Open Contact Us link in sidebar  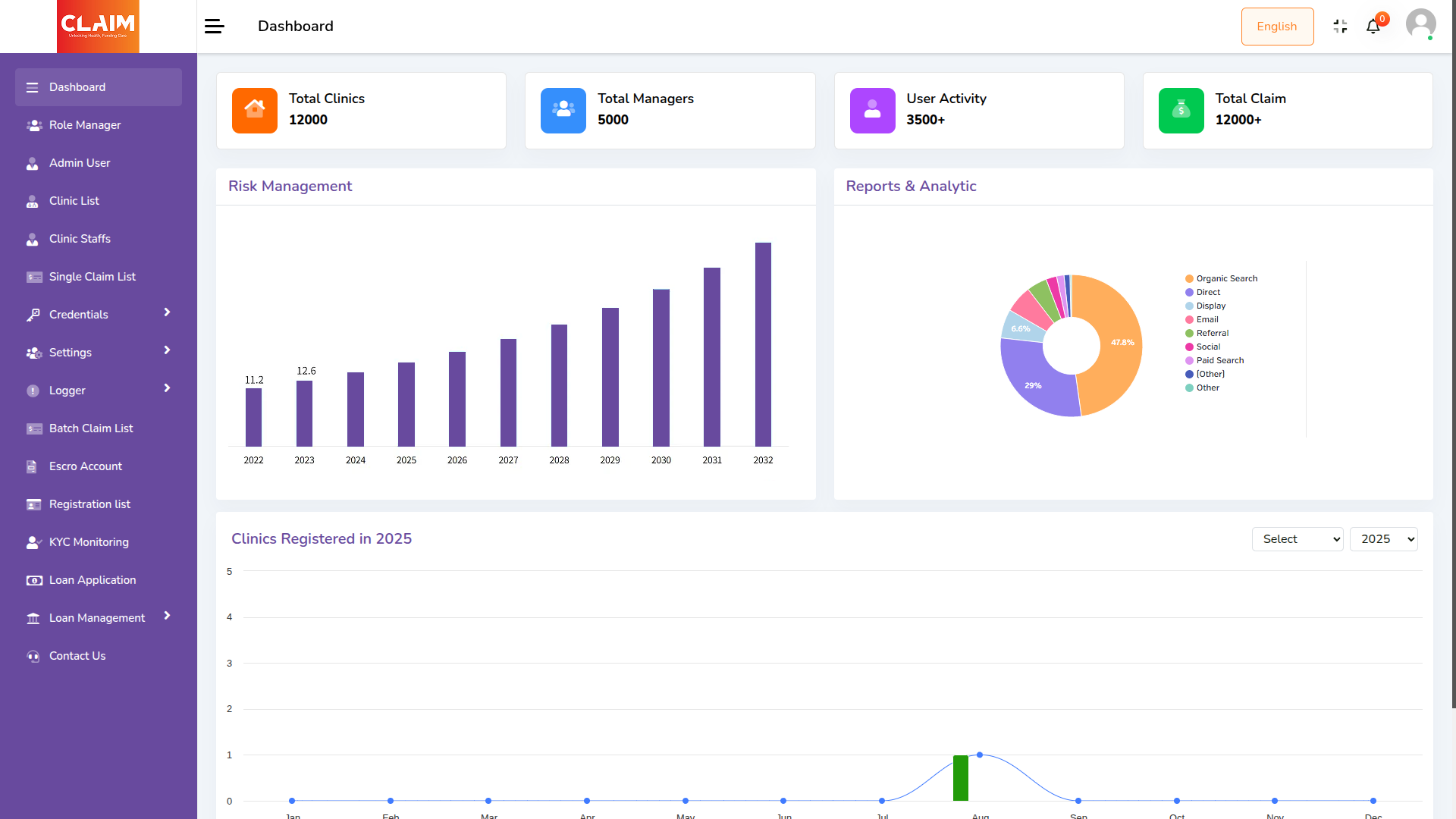pyautogui.click(x=77, y=656)
